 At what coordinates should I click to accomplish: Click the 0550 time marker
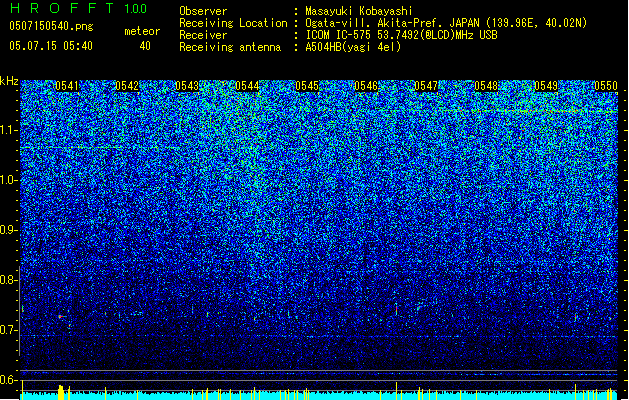606,86
